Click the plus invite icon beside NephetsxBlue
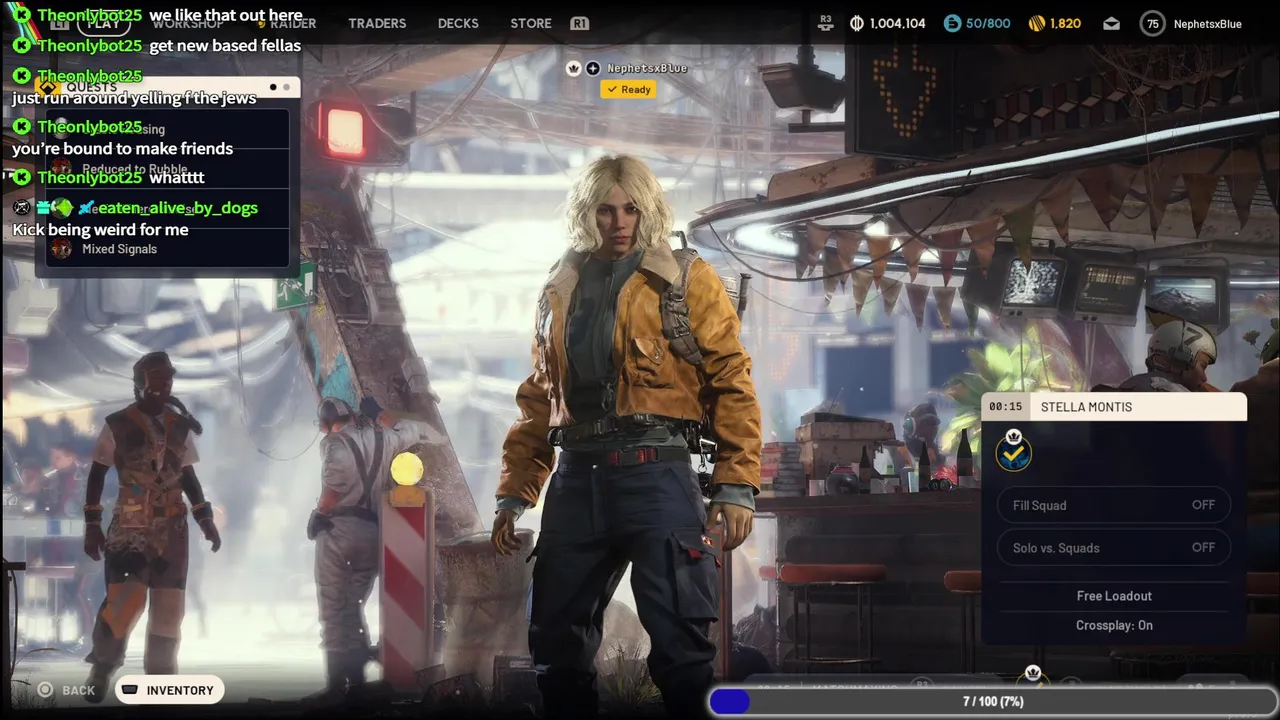Viewport: 1280px width, 720px height. 593,68
